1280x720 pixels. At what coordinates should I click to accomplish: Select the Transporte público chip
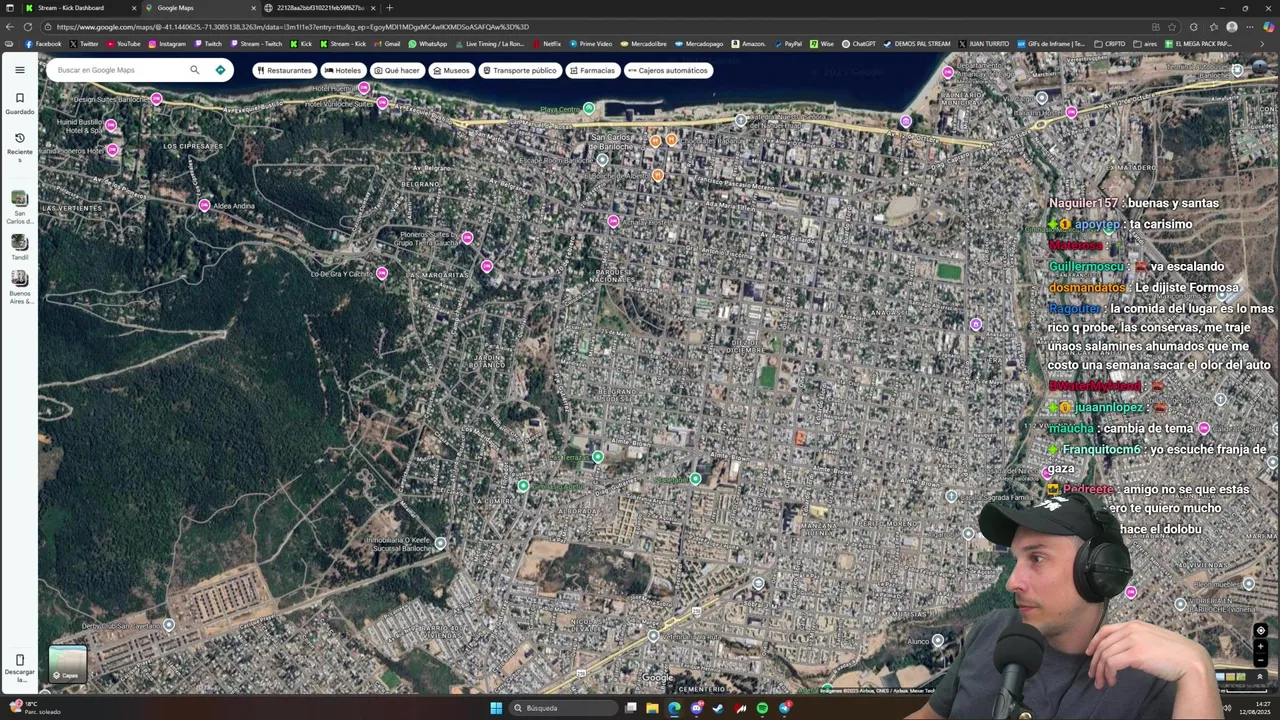(519, 70)
